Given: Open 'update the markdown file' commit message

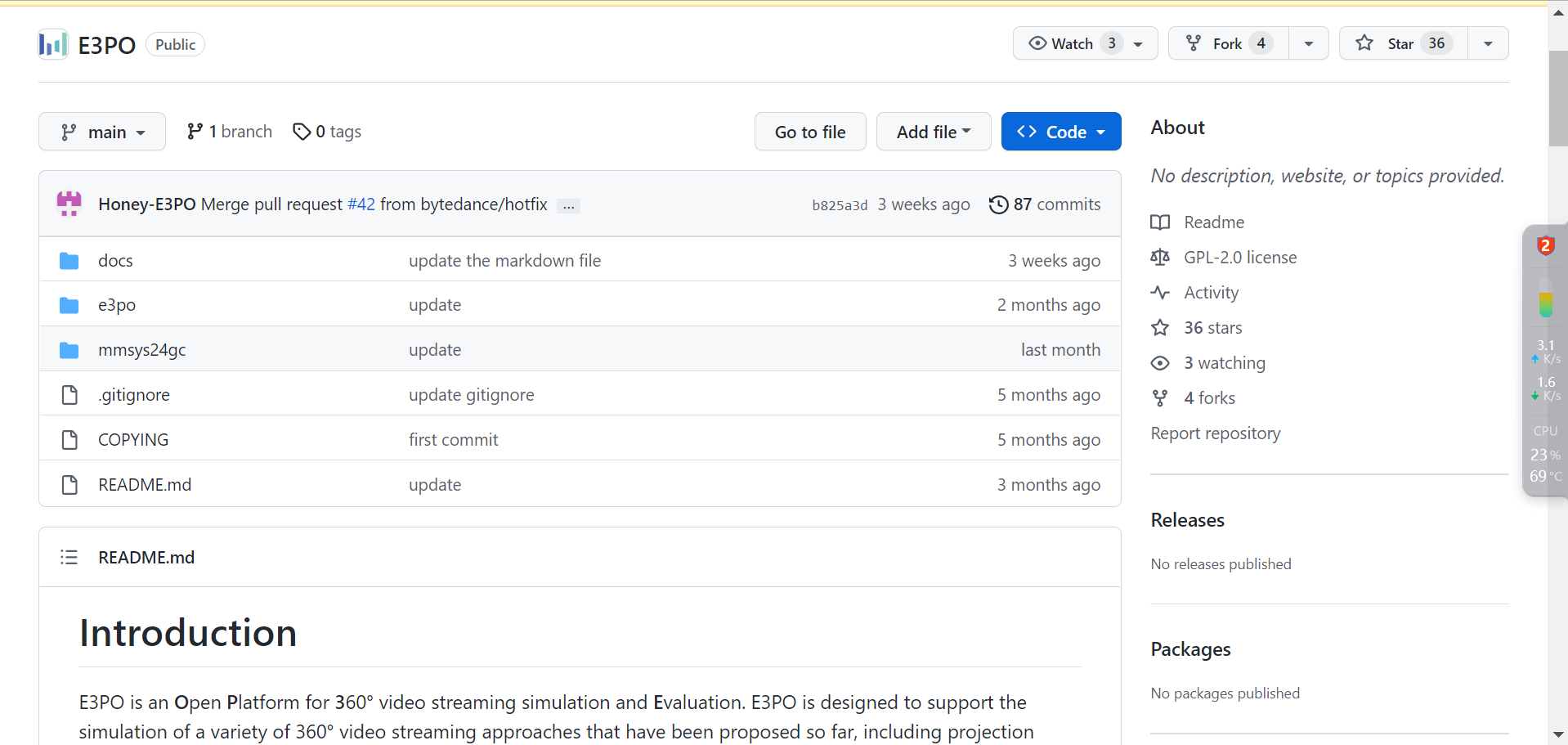Looking at the screenshot, I should [505, 261].
